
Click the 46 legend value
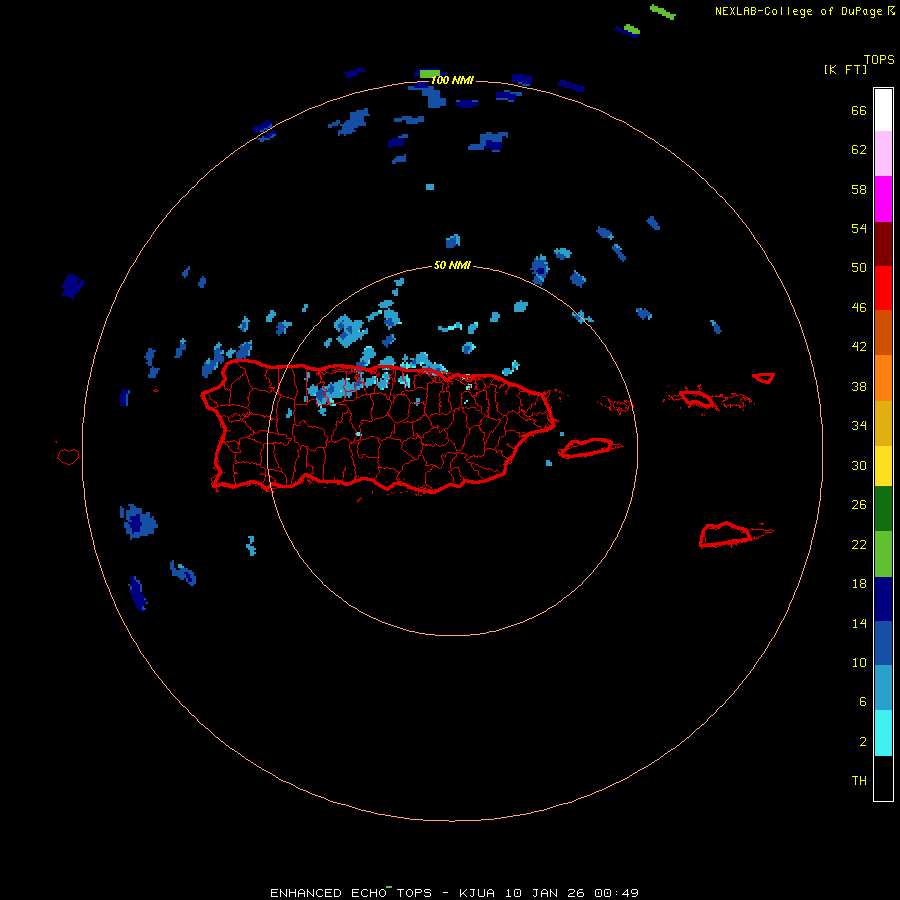(859, 307)
